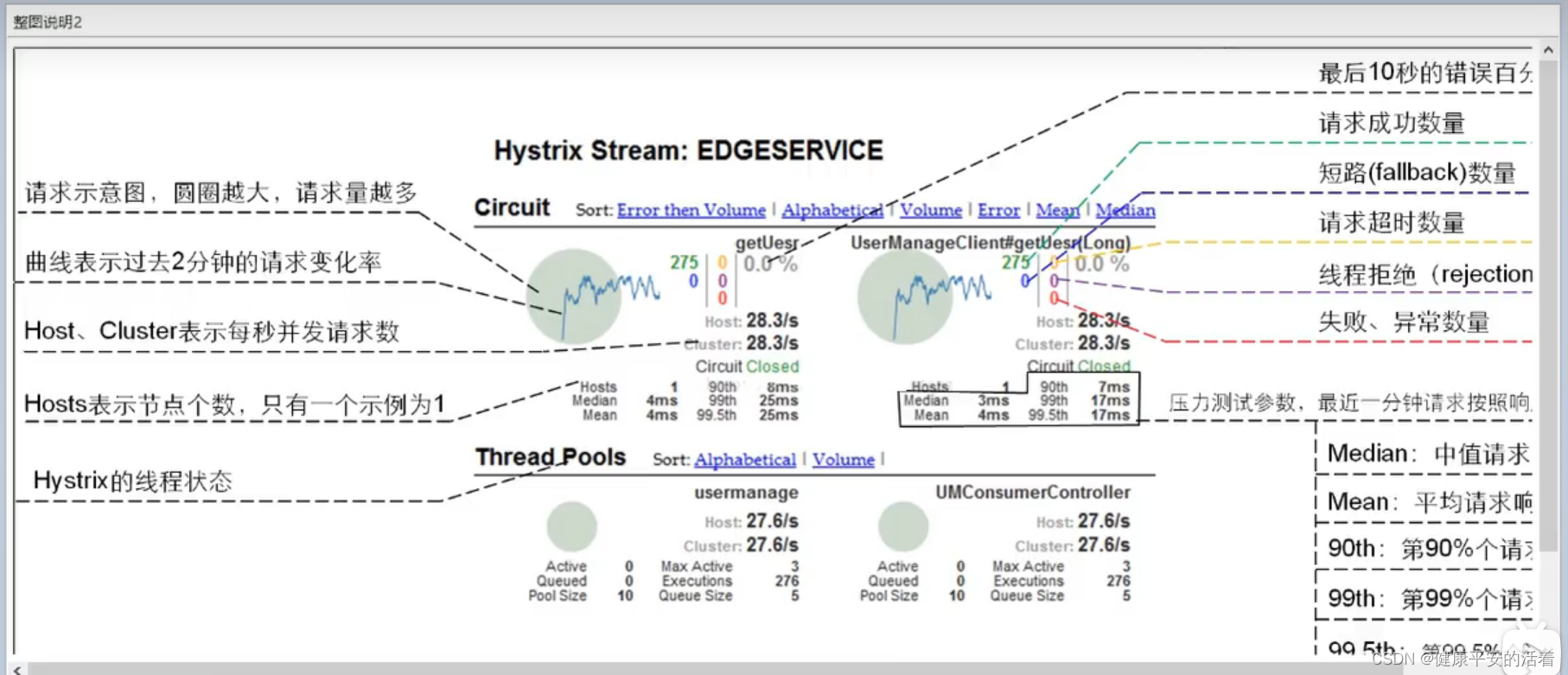Viewport: 1568px width, 675px height.
Task: Sort circuits by Median
Action: coord(1125,210)
